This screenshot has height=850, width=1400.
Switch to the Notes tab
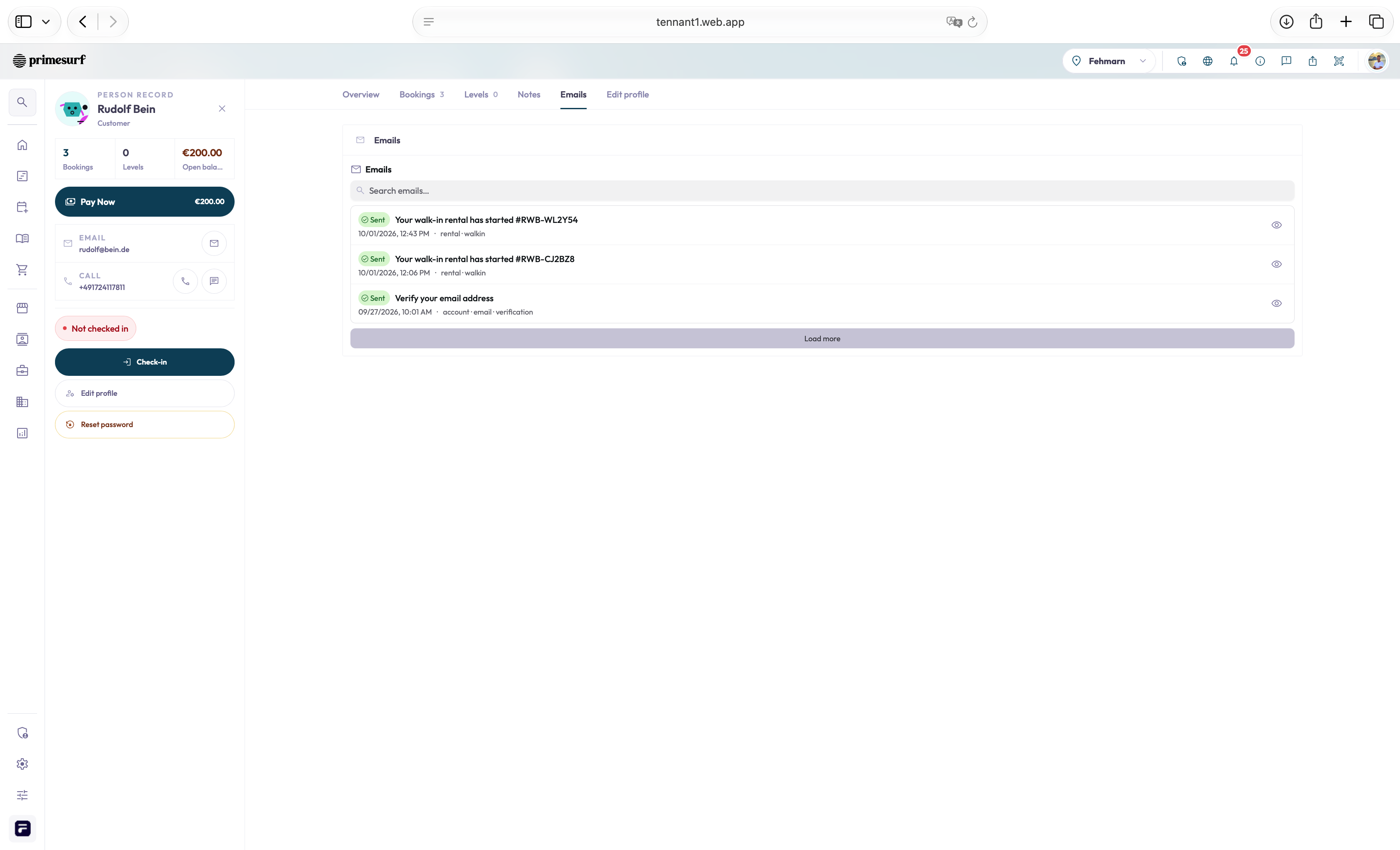pyautogui.click(x=529, y=94)
